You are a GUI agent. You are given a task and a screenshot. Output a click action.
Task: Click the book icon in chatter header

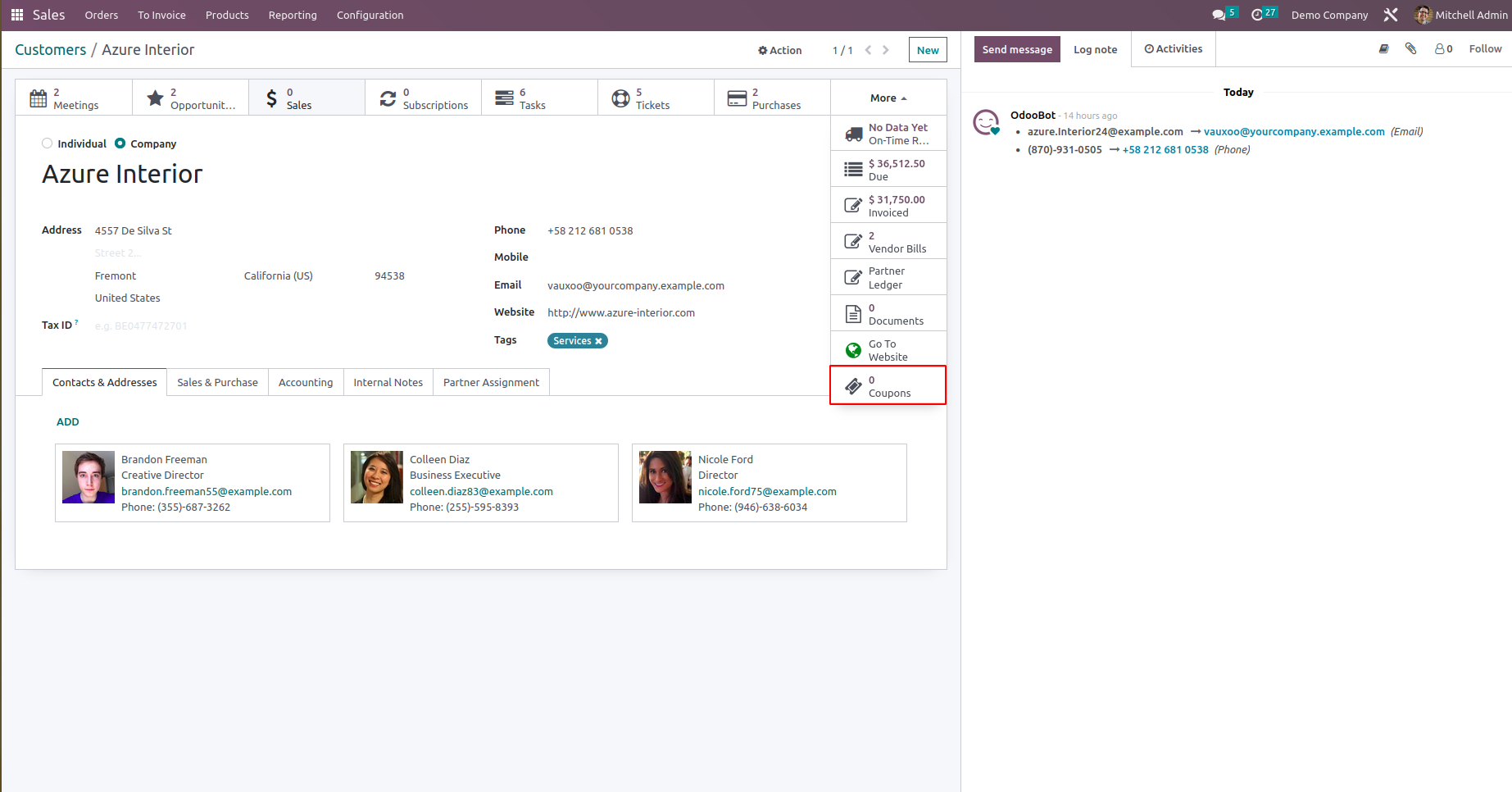1384,49
